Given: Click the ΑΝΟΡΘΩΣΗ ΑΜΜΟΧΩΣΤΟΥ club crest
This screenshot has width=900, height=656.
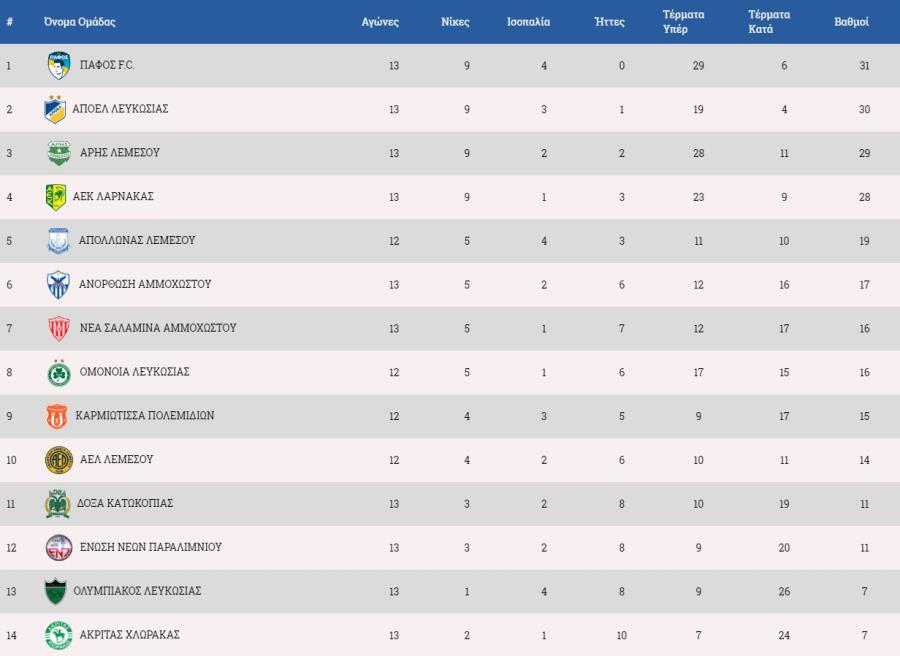Looking at the screenshot, I should pos(58,285).
